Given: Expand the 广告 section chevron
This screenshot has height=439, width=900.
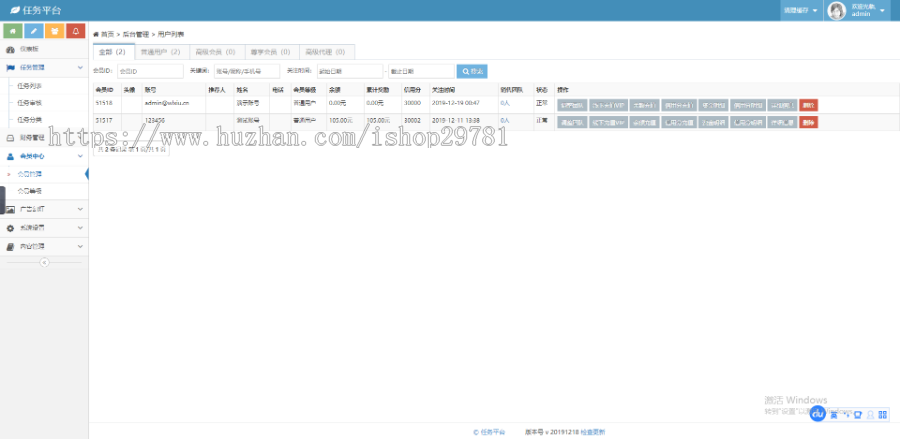Looking at the screenshot, I should (80, 209).
